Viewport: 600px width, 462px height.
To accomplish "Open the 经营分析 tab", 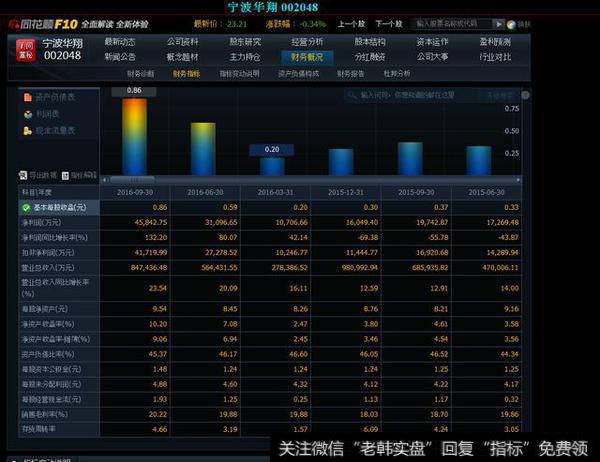I will tap(307, 42).
